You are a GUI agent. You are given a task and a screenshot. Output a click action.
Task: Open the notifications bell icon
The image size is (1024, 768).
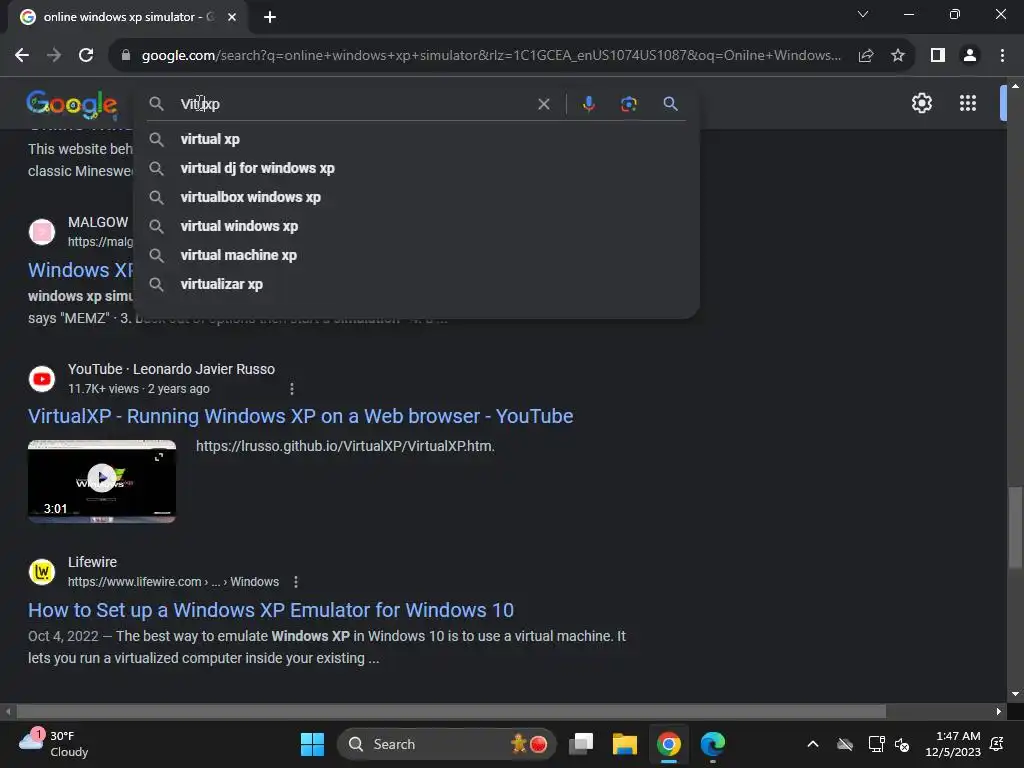997,744
